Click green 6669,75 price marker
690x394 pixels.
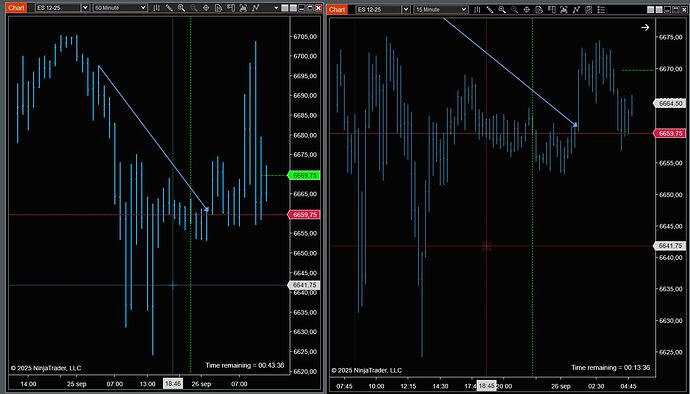pyautogui.click(x=304, y=175)
